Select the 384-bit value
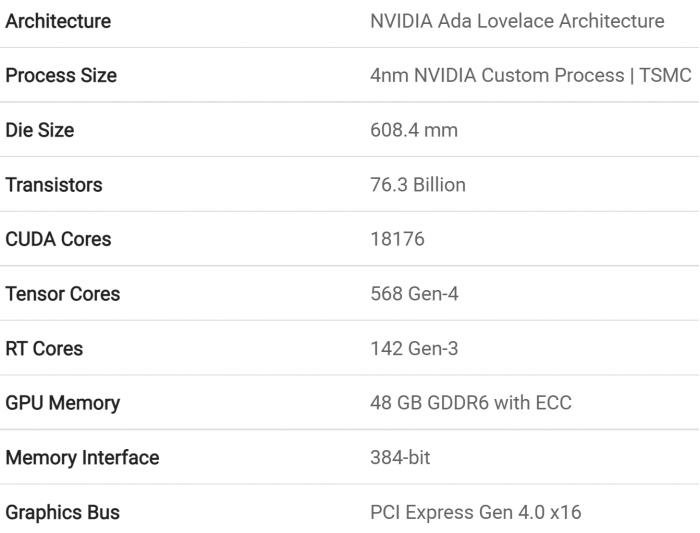This screenshot has width=700, height=533. point(400,458)
